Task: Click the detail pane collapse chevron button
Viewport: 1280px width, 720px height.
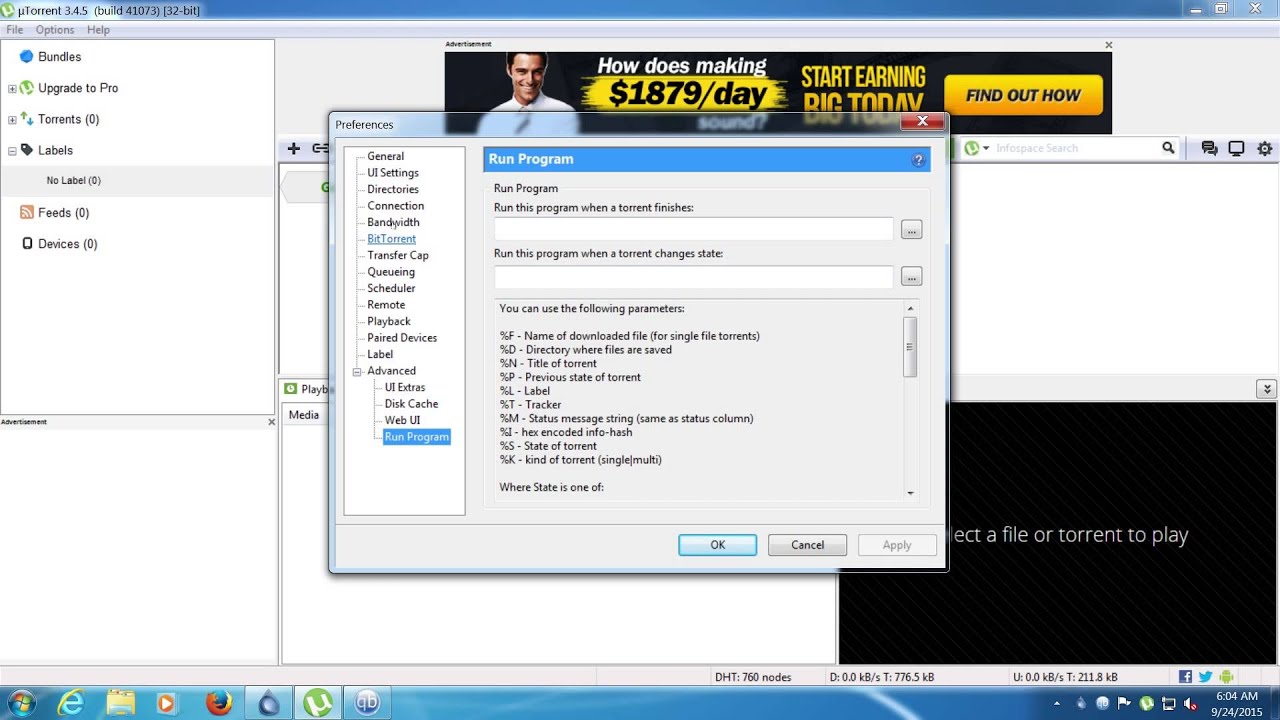Action: tap(1267, 389)
